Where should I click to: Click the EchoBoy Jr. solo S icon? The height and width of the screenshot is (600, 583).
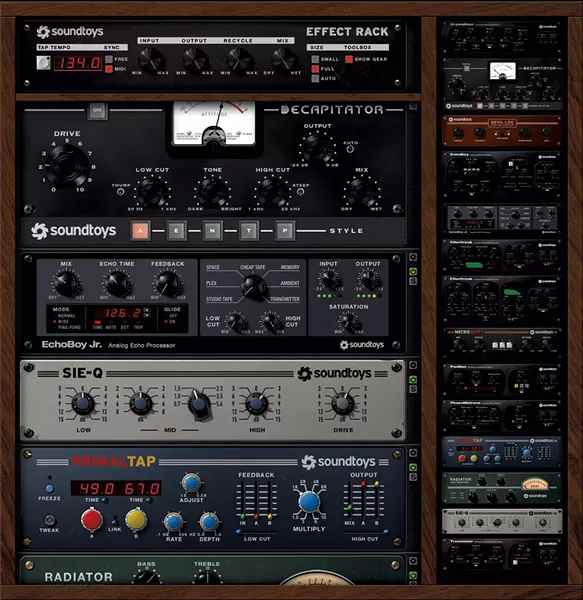click(413, 281)
